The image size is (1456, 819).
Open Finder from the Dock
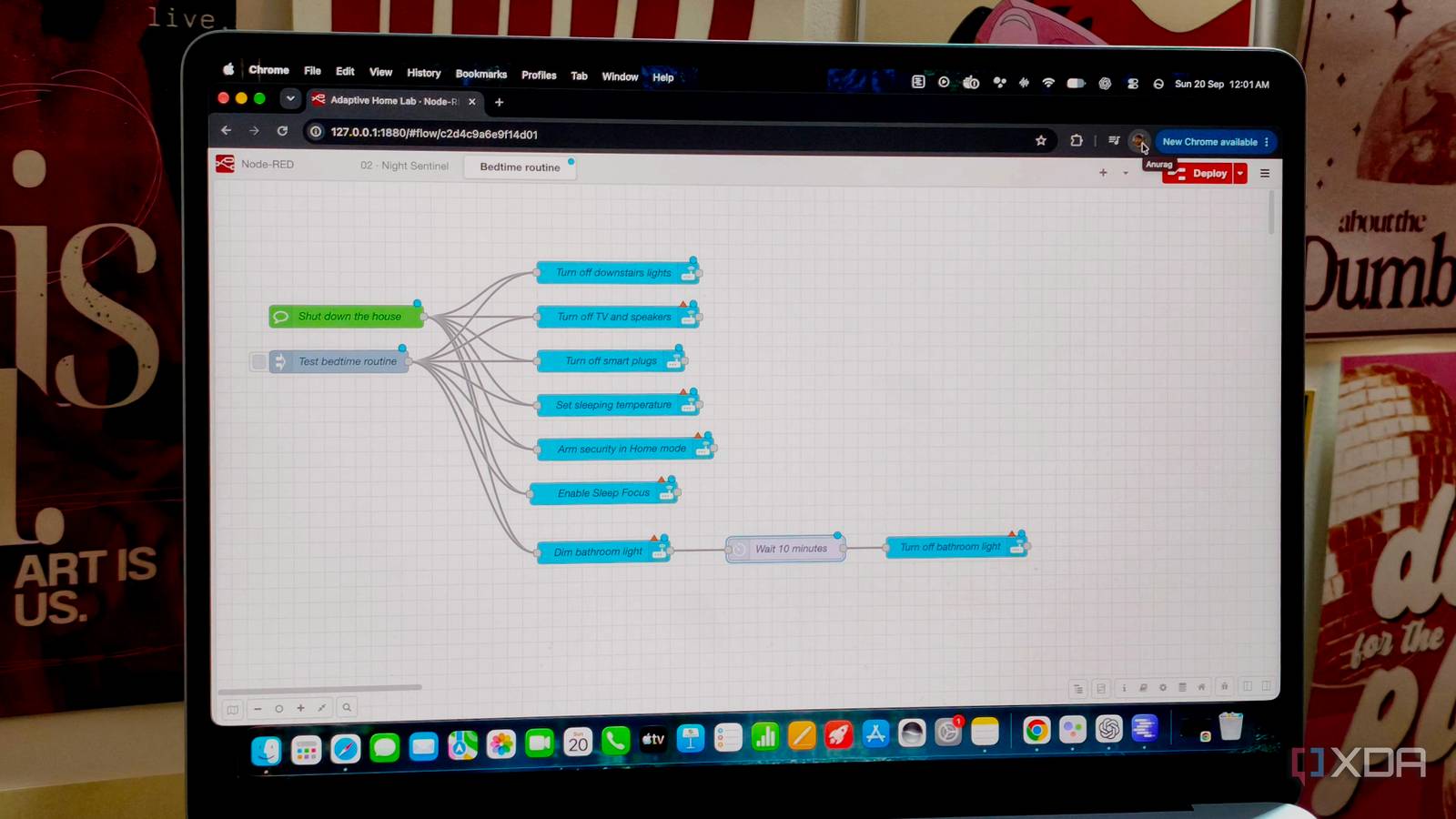(266, 750)
